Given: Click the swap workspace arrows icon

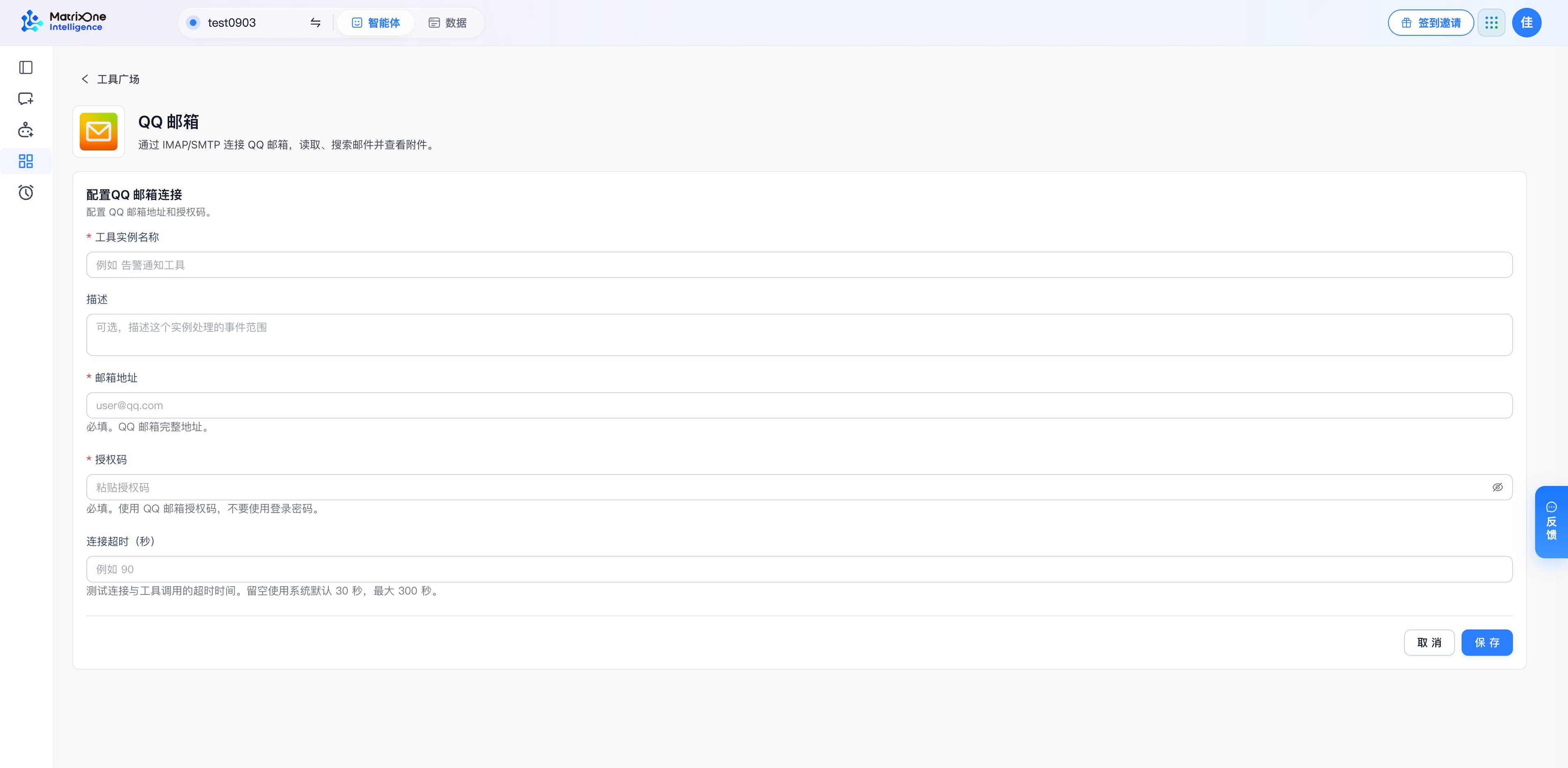Looking at the screenshot, I should tap(315, 23).
